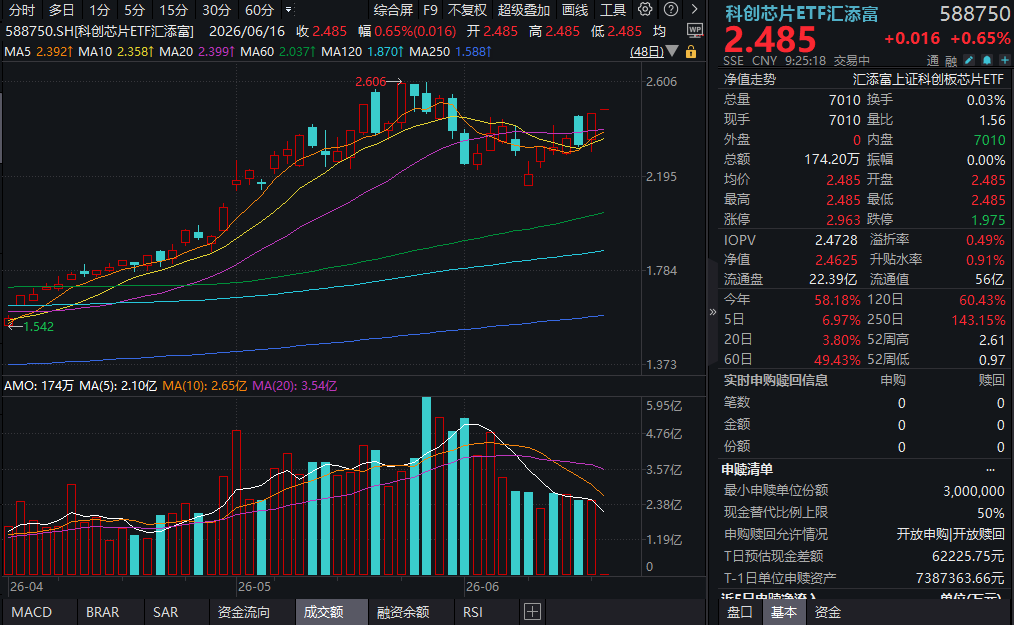
Task: Add a new indicator tab with plus box
Action: pyautogui.click(x=532, y=611)
